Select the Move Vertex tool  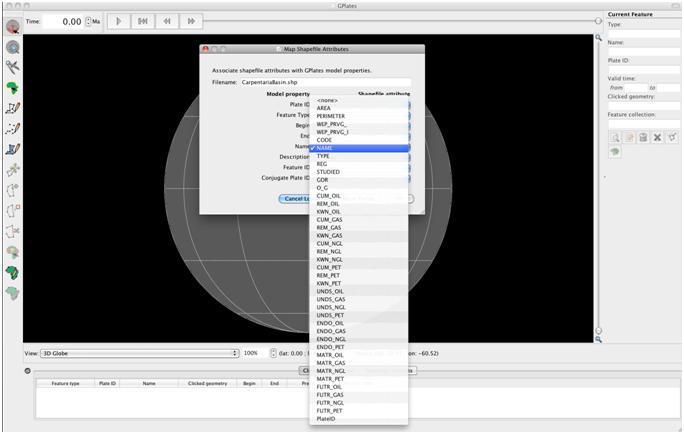click(13, 169)
